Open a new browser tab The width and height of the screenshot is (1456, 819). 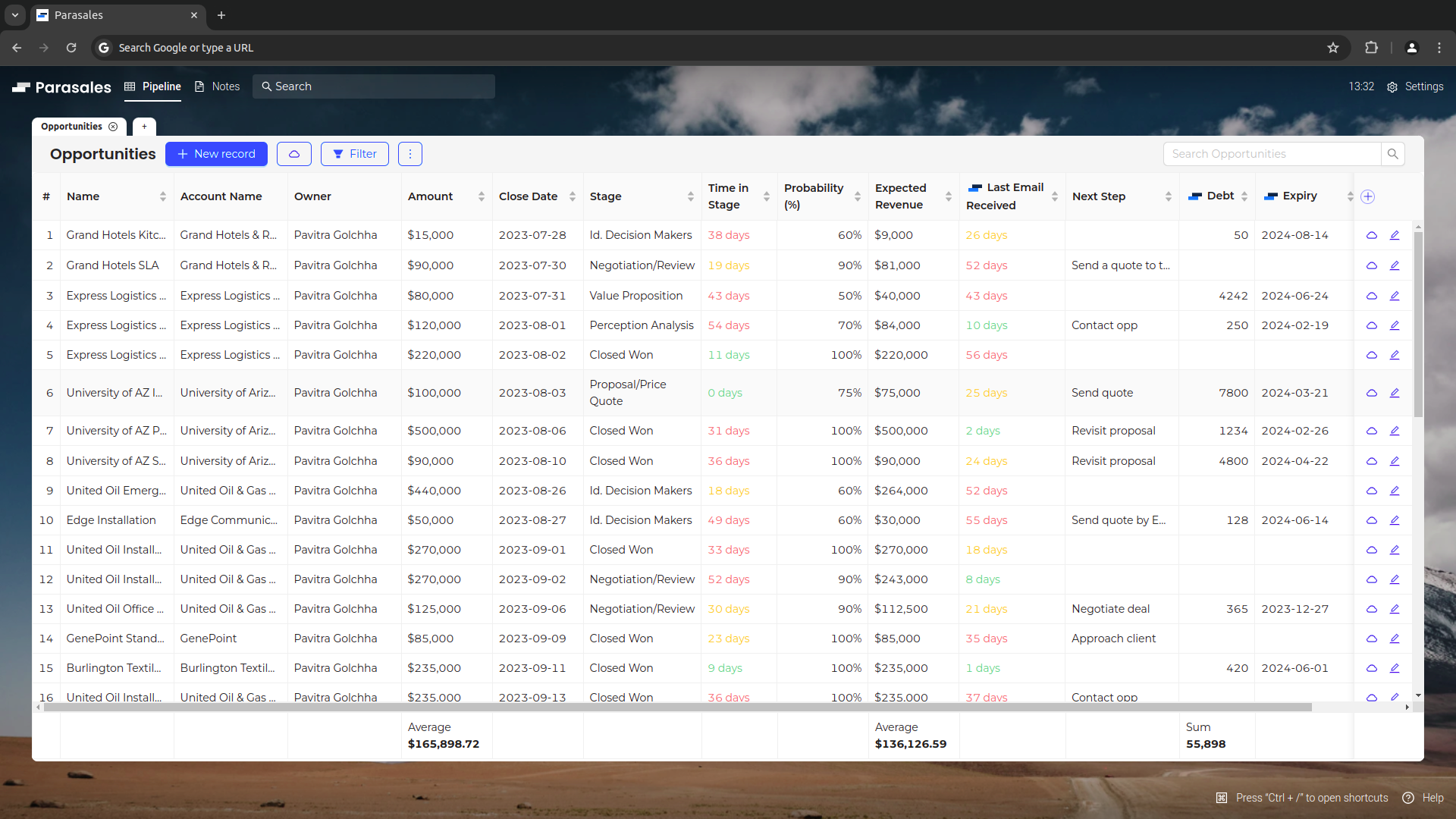221,15
